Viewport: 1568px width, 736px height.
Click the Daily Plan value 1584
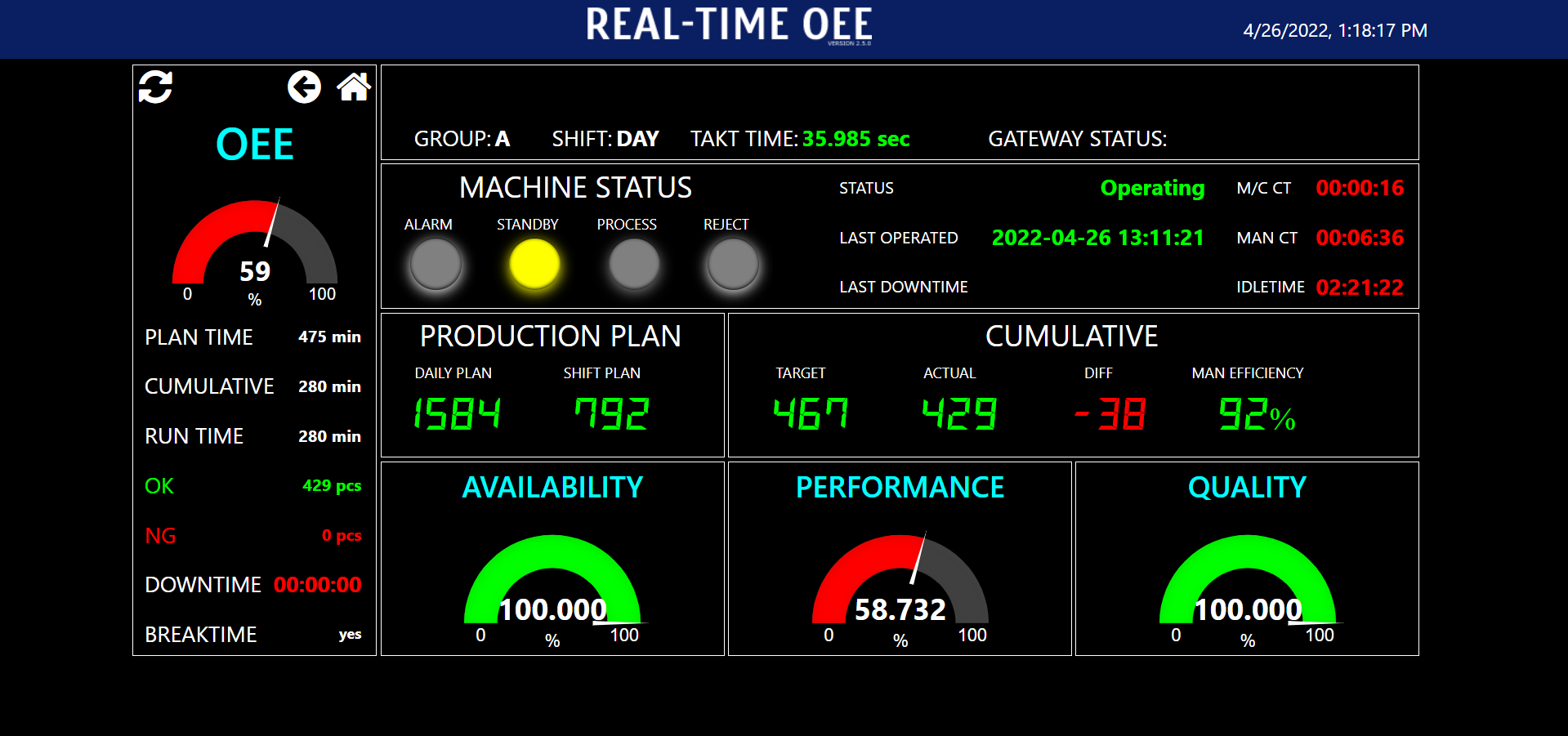pyautogui.click(x=457, y=413)
